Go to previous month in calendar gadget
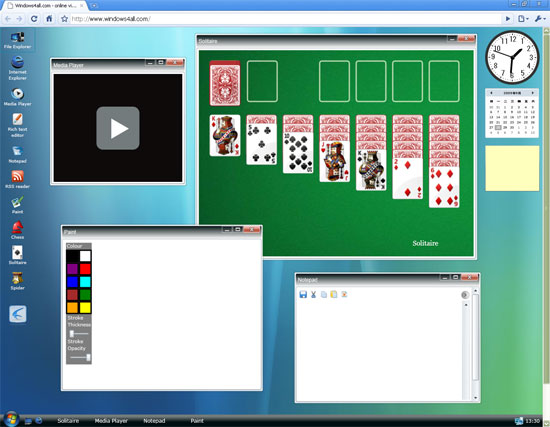 (491, 93)
